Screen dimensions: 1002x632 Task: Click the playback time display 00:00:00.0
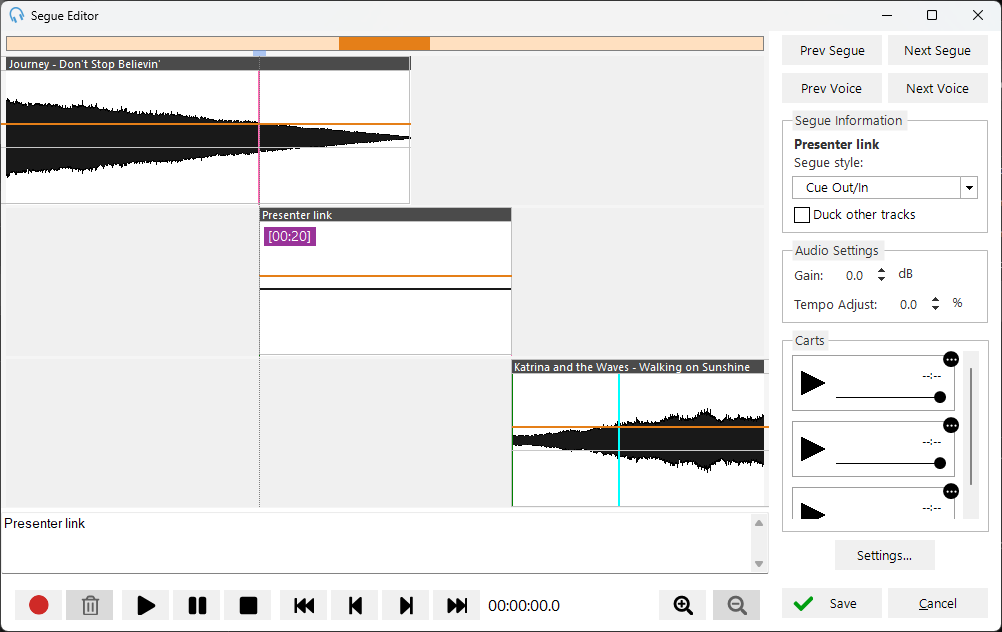coord(524,606)
